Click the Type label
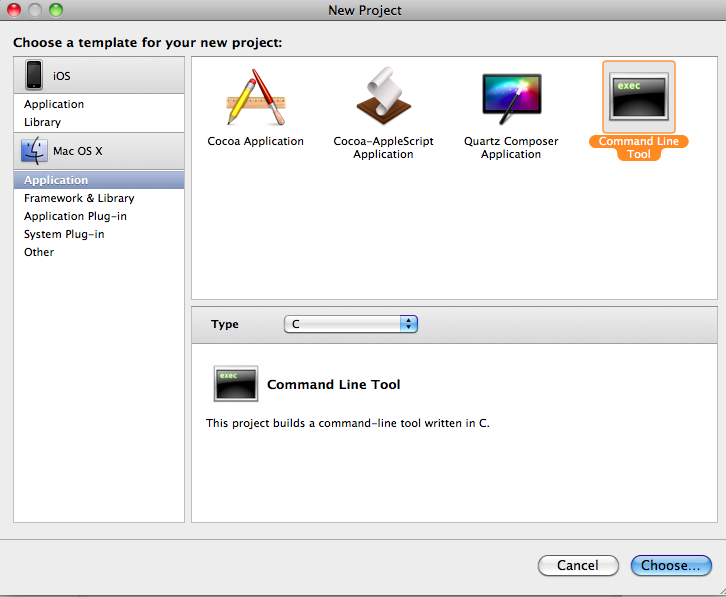This screenshot has height=597, width=726. (x=225, y=324)
